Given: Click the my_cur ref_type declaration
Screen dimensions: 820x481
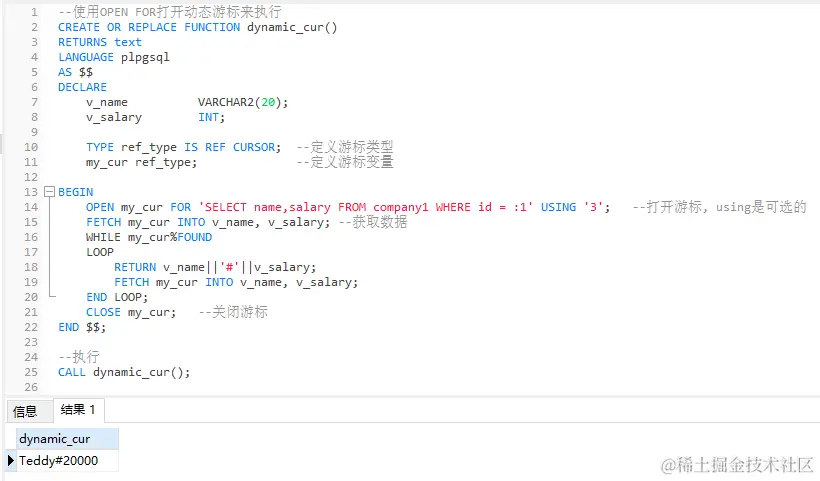Looking at the screenshot, I should coord(142,163).
